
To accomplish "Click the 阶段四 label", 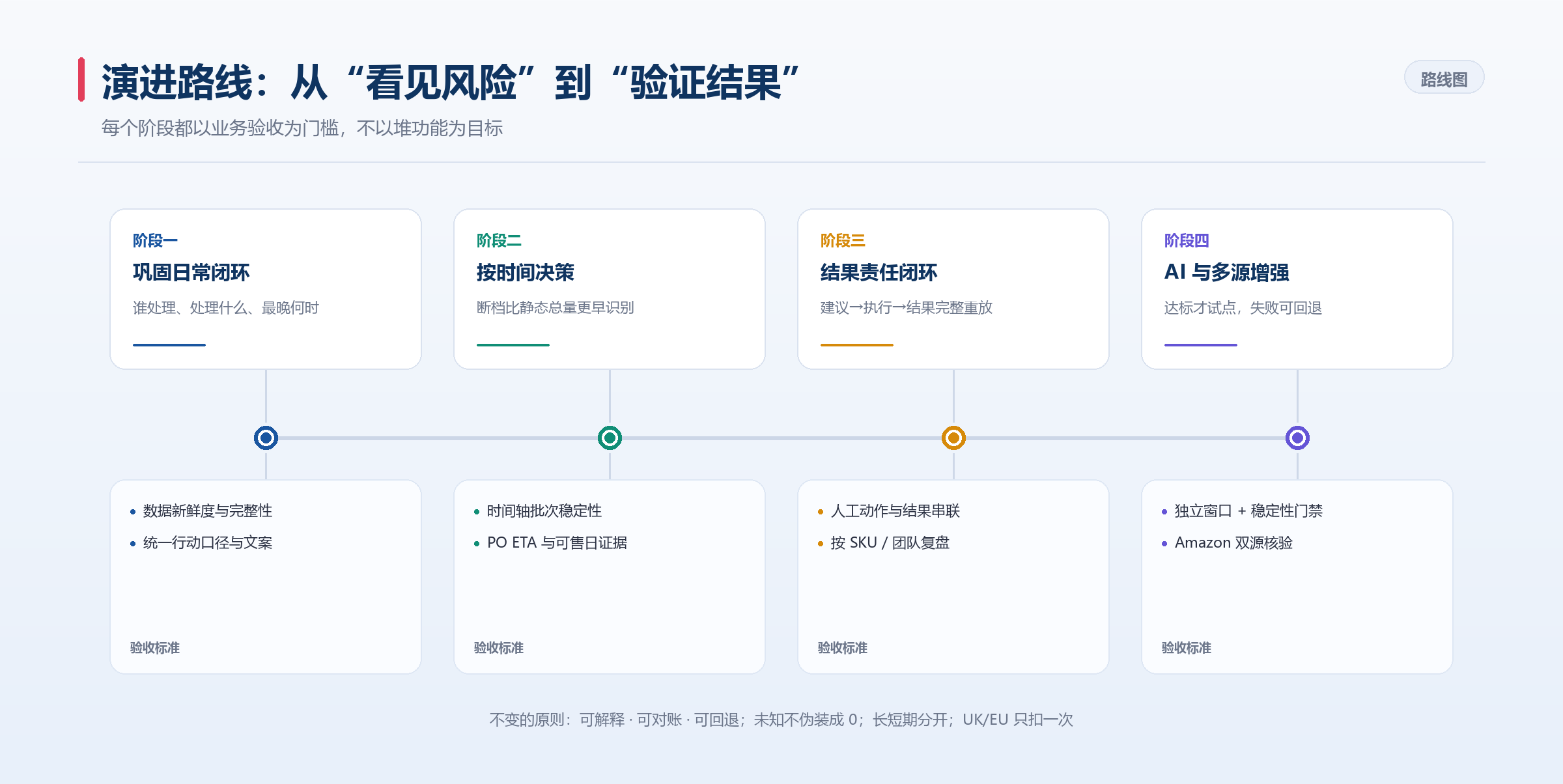I will (1187, 240).
